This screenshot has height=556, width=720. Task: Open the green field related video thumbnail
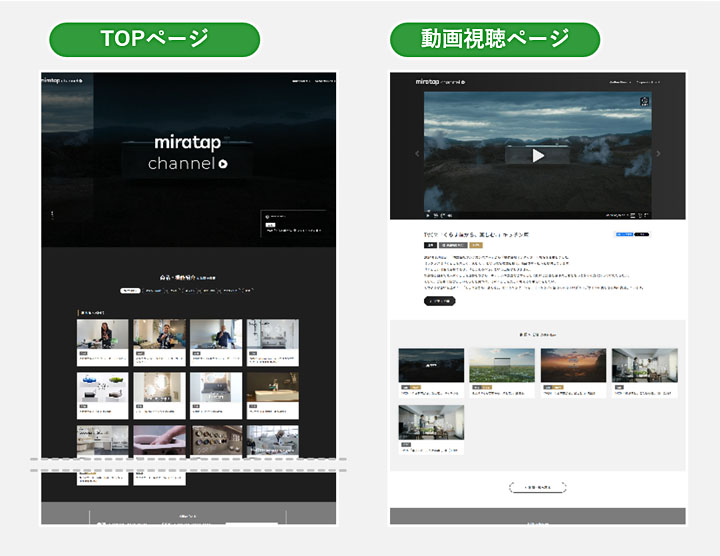tap(502, 366)
